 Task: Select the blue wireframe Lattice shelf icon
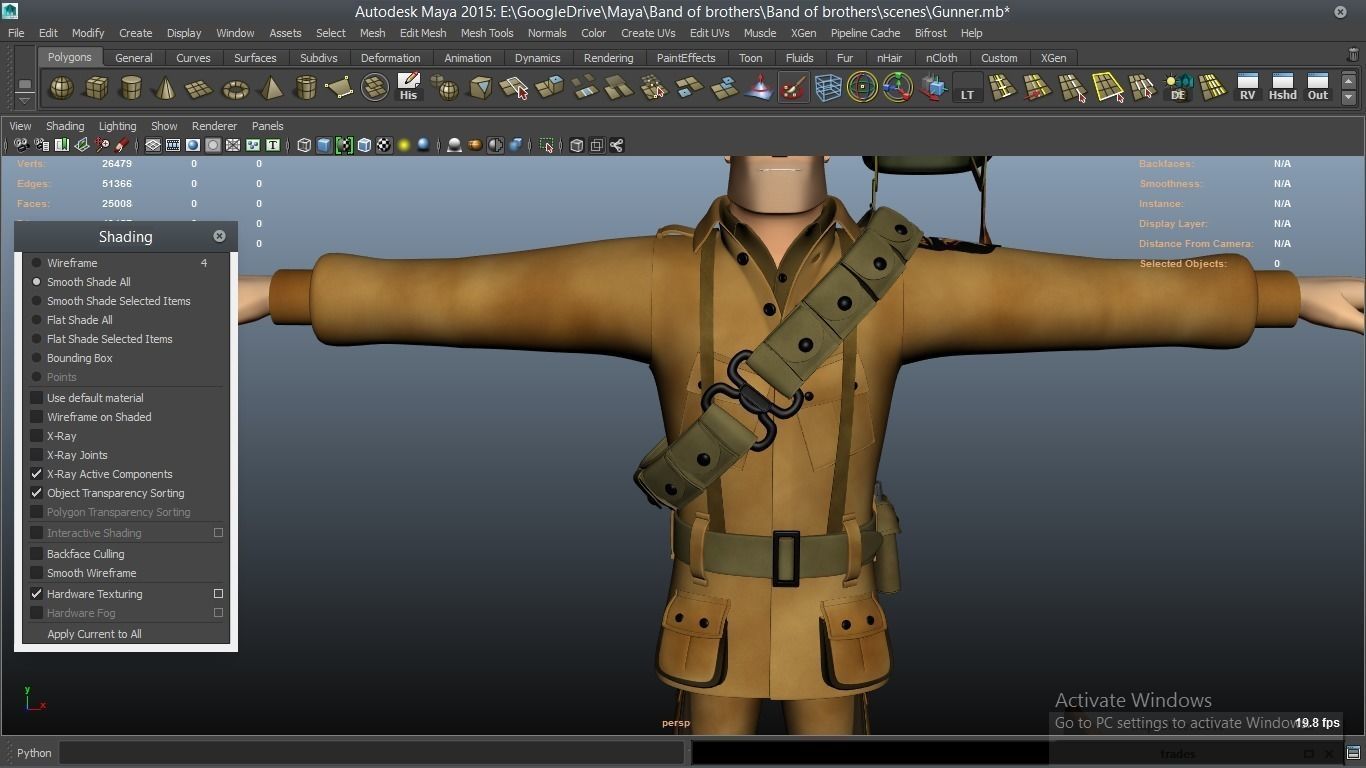coord(828,88)
